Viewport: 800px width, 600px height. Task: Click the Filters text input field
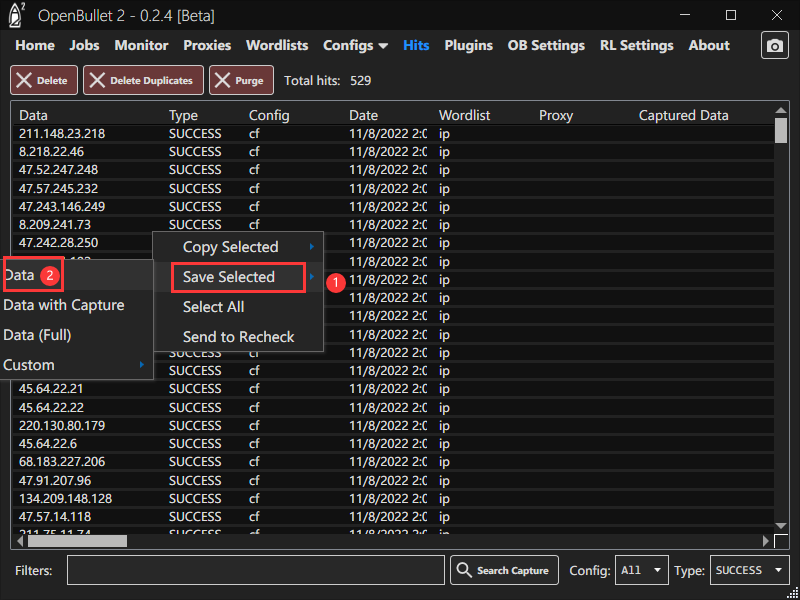[255, 570]
